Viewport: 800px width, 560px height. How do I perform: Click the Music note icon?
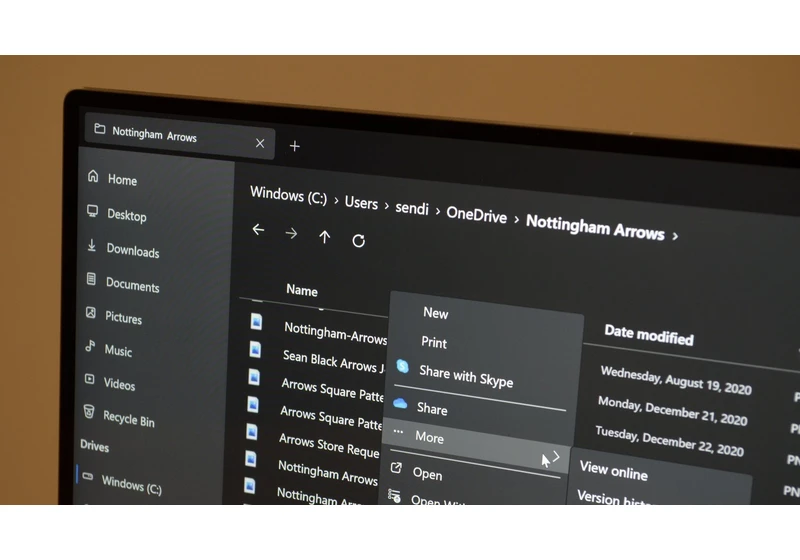click(90, 346)
